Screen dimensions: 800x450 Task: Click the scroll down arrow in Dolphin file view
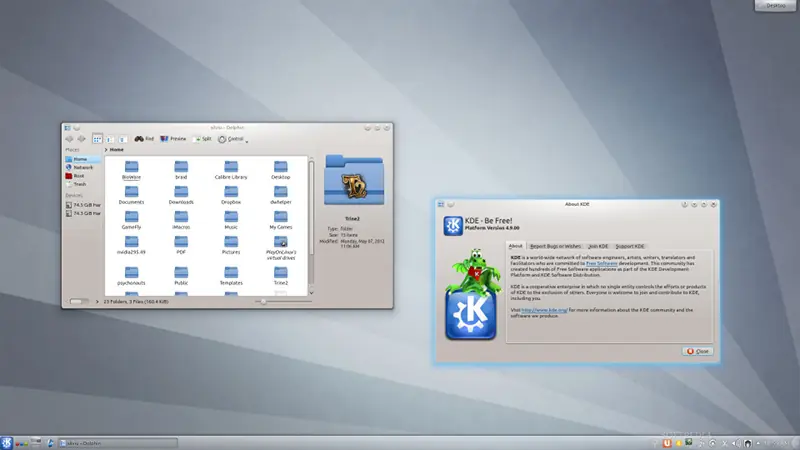coord(311,293)
